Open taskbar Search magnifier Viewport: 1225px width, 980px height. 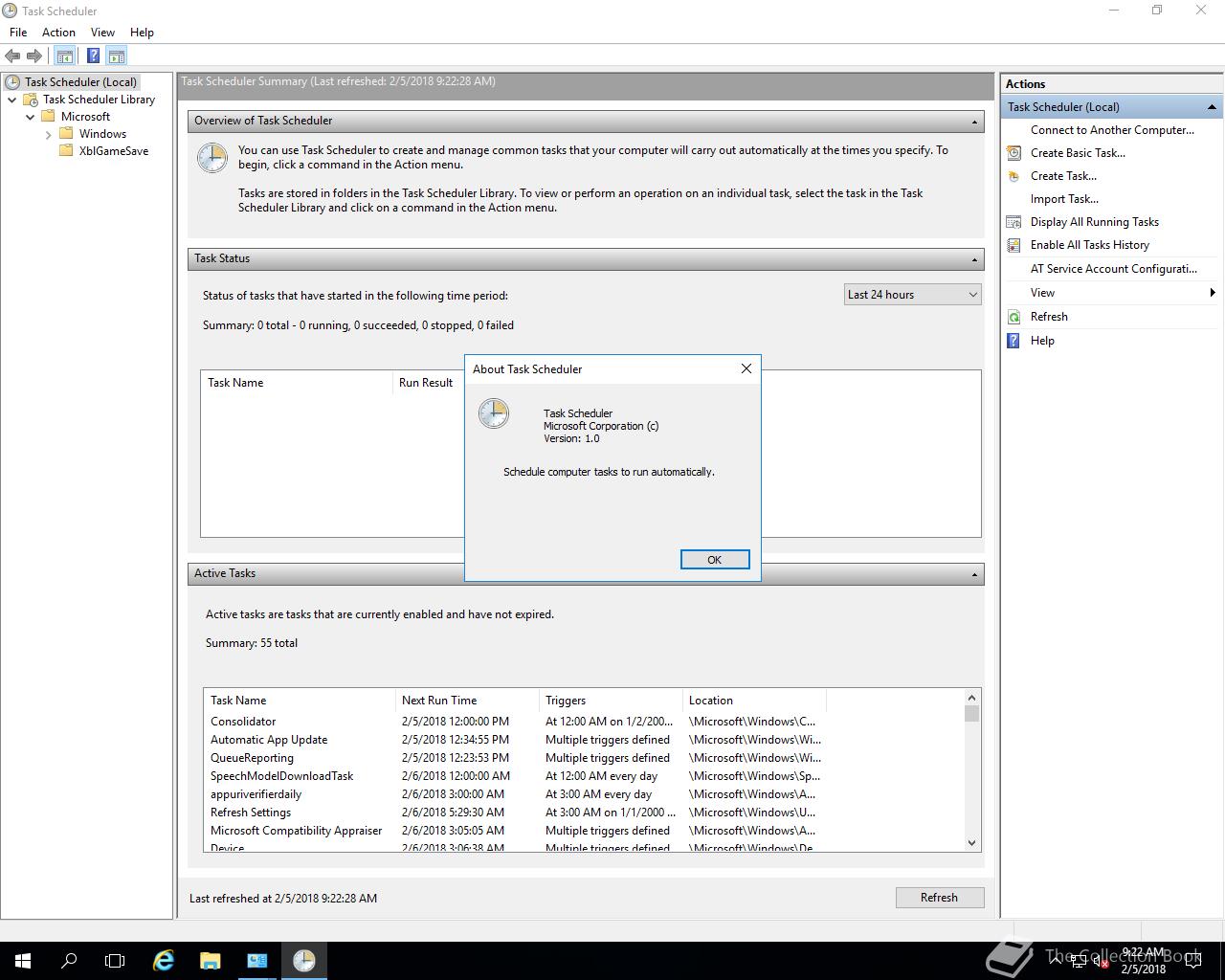pyautogui.click(x=69, y=961)
